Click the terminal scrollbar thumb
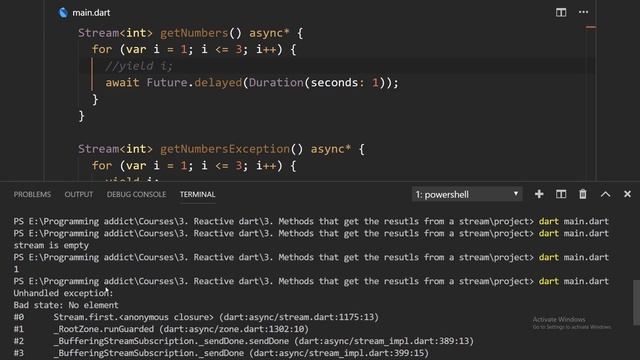This screenshot has width=640, height=360. coord(636,302)
